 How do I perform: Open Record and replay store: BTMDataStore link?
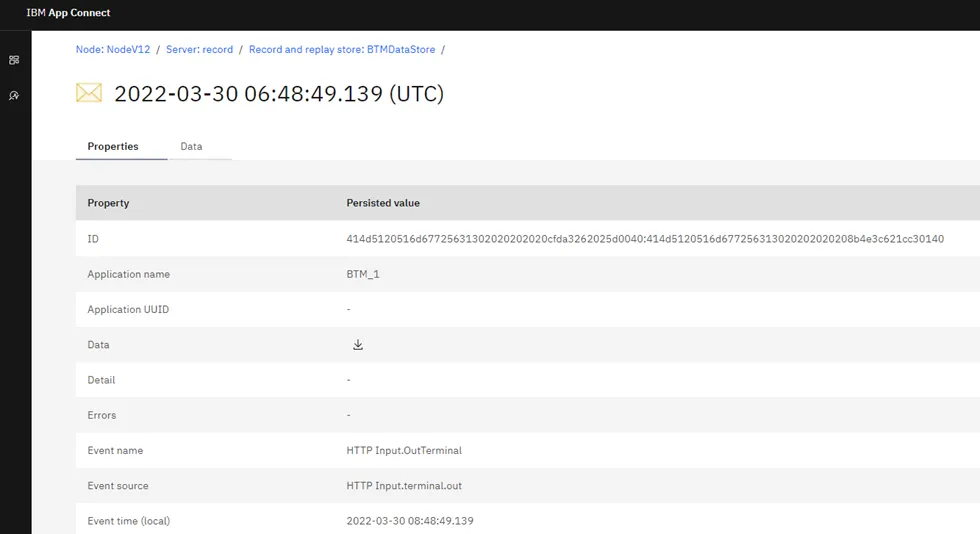pyautogui.click(x=342, y=49)
